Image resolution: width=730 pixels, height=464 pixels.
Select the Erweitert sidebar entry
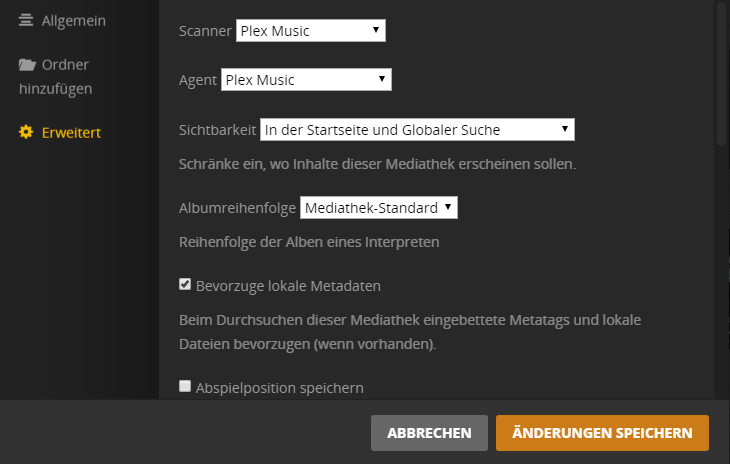pos(71,132)
